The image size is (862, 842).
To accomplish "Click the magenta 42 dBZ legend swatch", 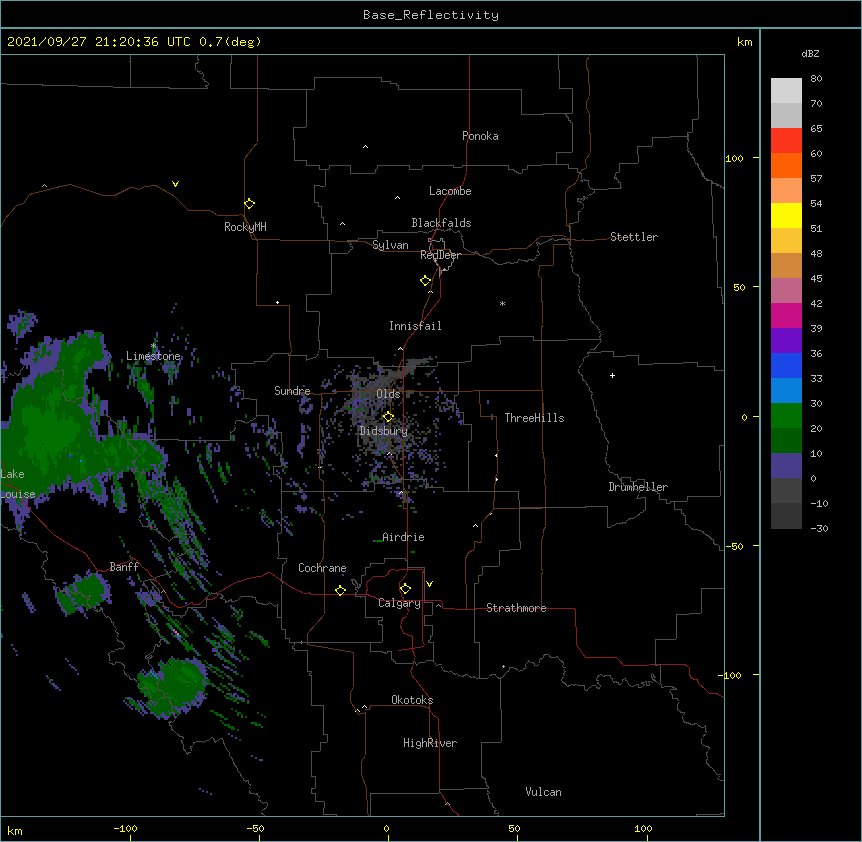I will pos(786,315).
